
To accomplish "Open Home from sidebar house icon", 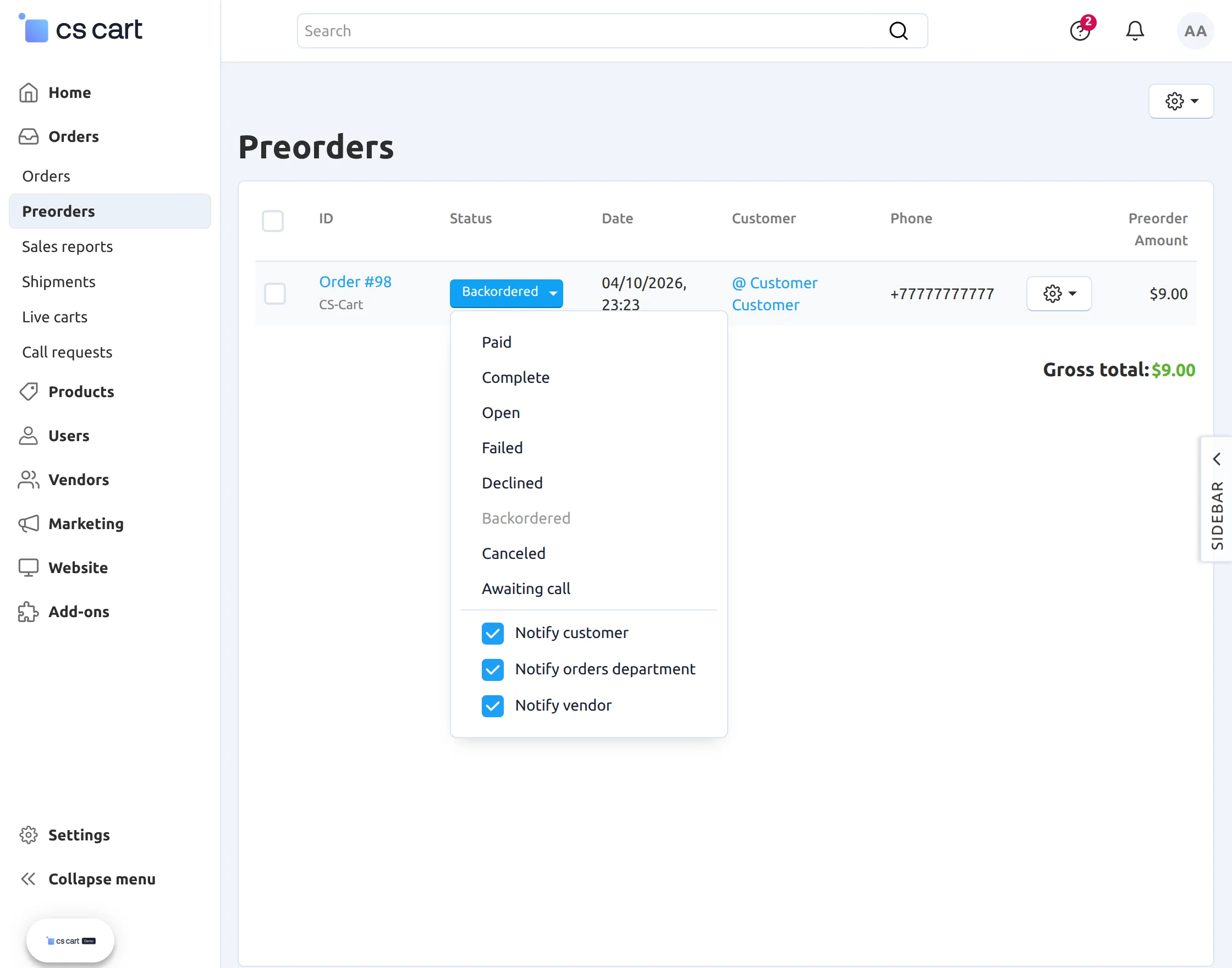I will point(29,92).
